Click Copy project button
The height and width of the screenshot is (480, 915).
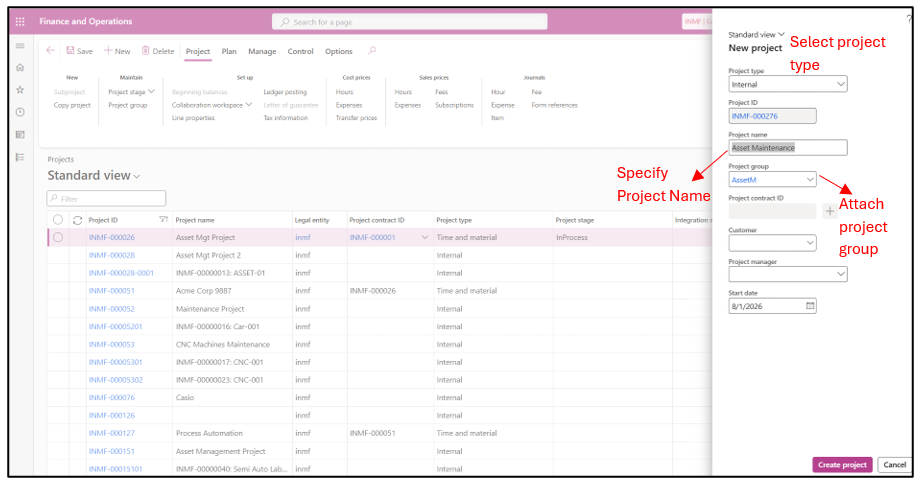tap(72, 105)
